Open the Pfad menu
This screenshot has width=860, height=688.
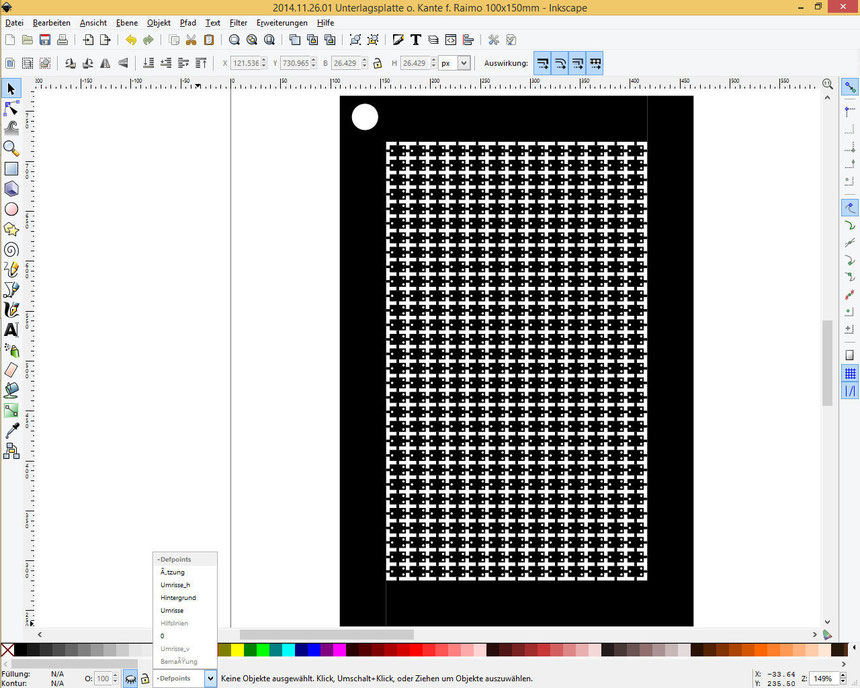(188, 22)
